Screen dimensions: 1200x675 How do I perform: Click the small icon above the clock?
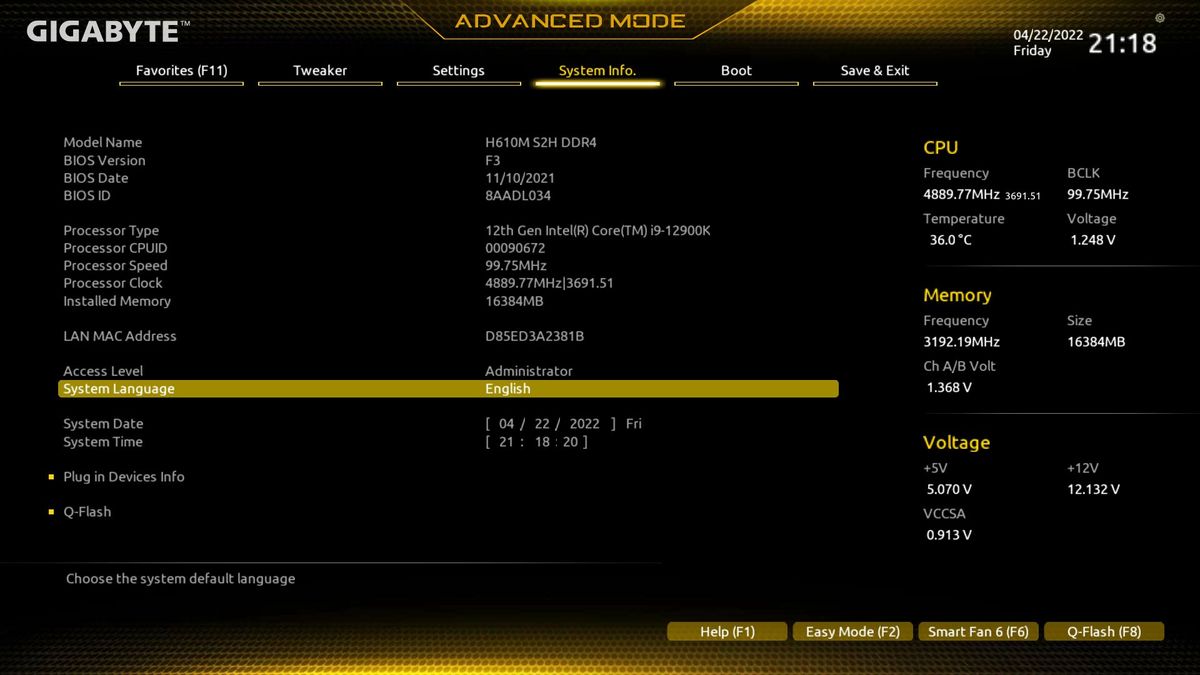1159,17
